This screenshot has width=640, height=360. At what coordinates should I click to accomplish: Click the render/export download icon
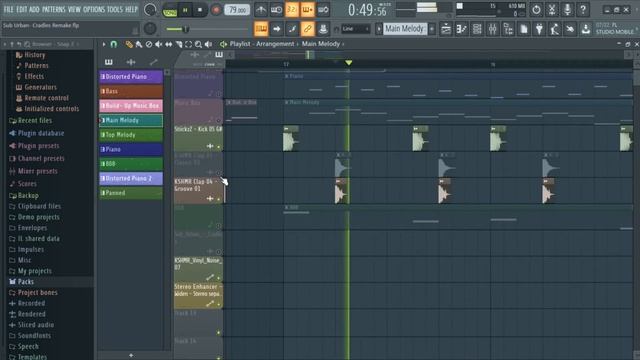pos(586,29)
